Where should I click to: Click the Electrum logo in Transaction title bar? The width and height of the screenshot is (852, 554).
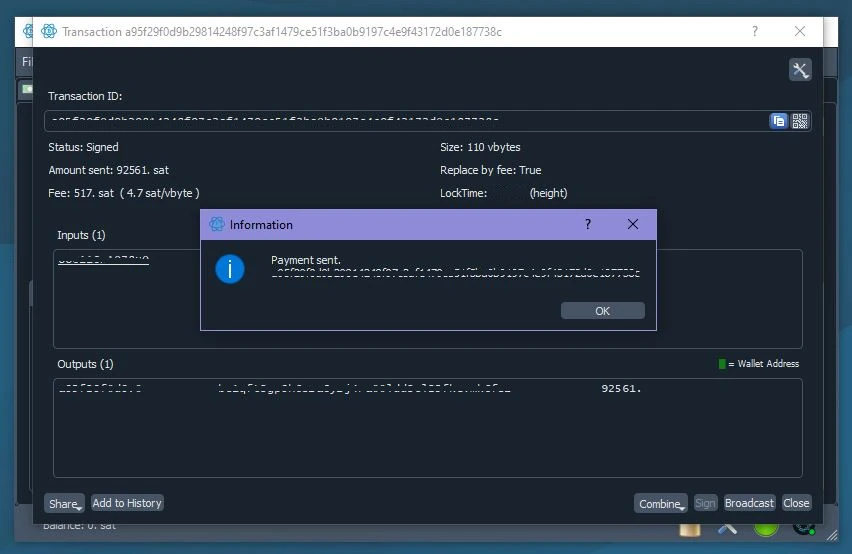[48, 32]
